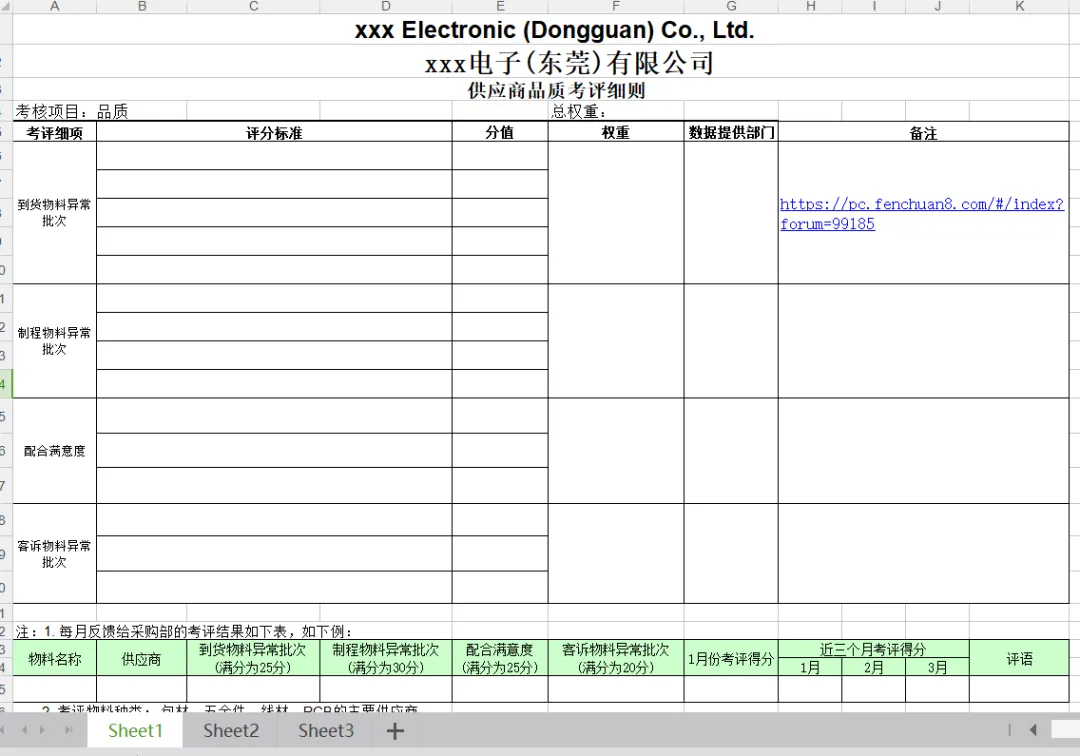The height and width of the screenshot is (756, 1080).
Task: Click the company title 'xxx Electronic (Dongguan) Co., Ltd.'
Action: pyautogui.click(x=554, y=30)
